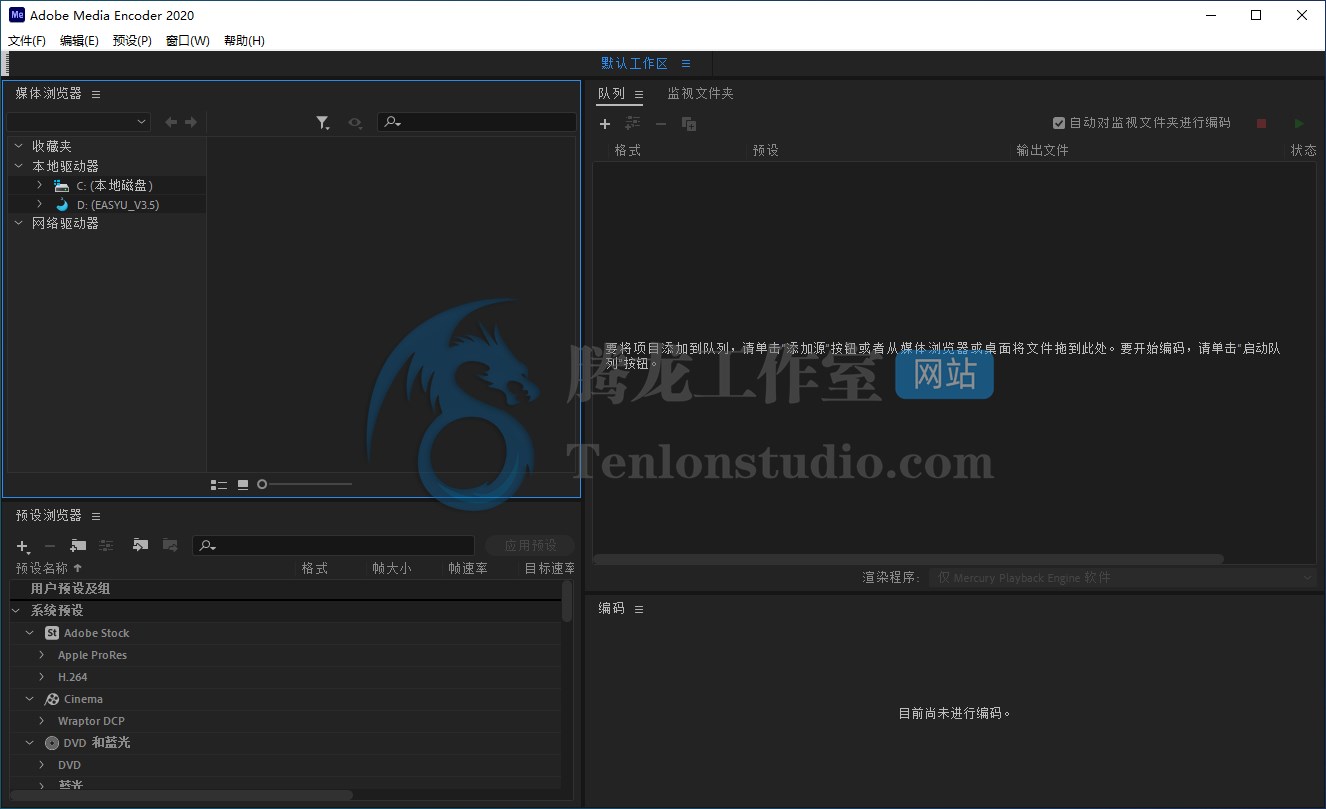
Task: Expand Apple ProRes presets
Action: click(x=42, y=655)
